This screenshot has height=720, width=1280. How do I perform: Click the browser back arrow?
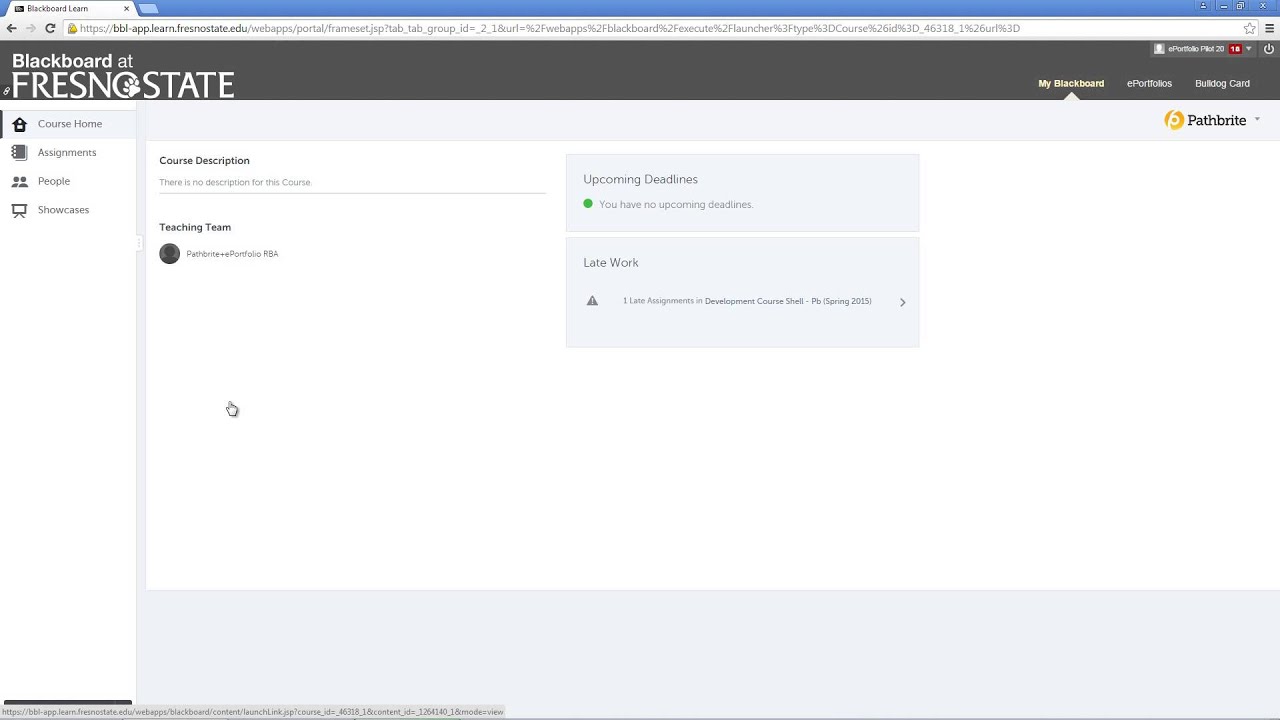(11, 28)
